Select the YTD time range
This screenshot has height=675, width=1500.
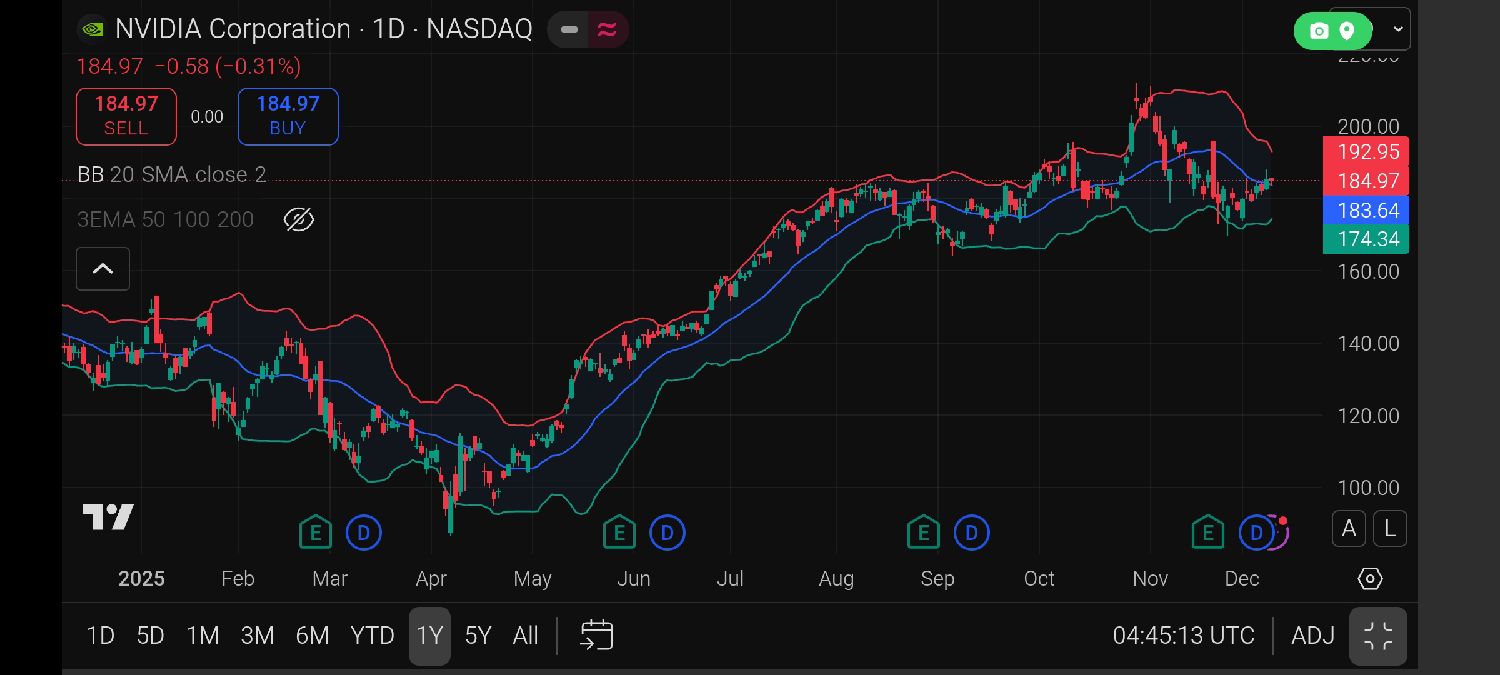click(x=372, y=636)
